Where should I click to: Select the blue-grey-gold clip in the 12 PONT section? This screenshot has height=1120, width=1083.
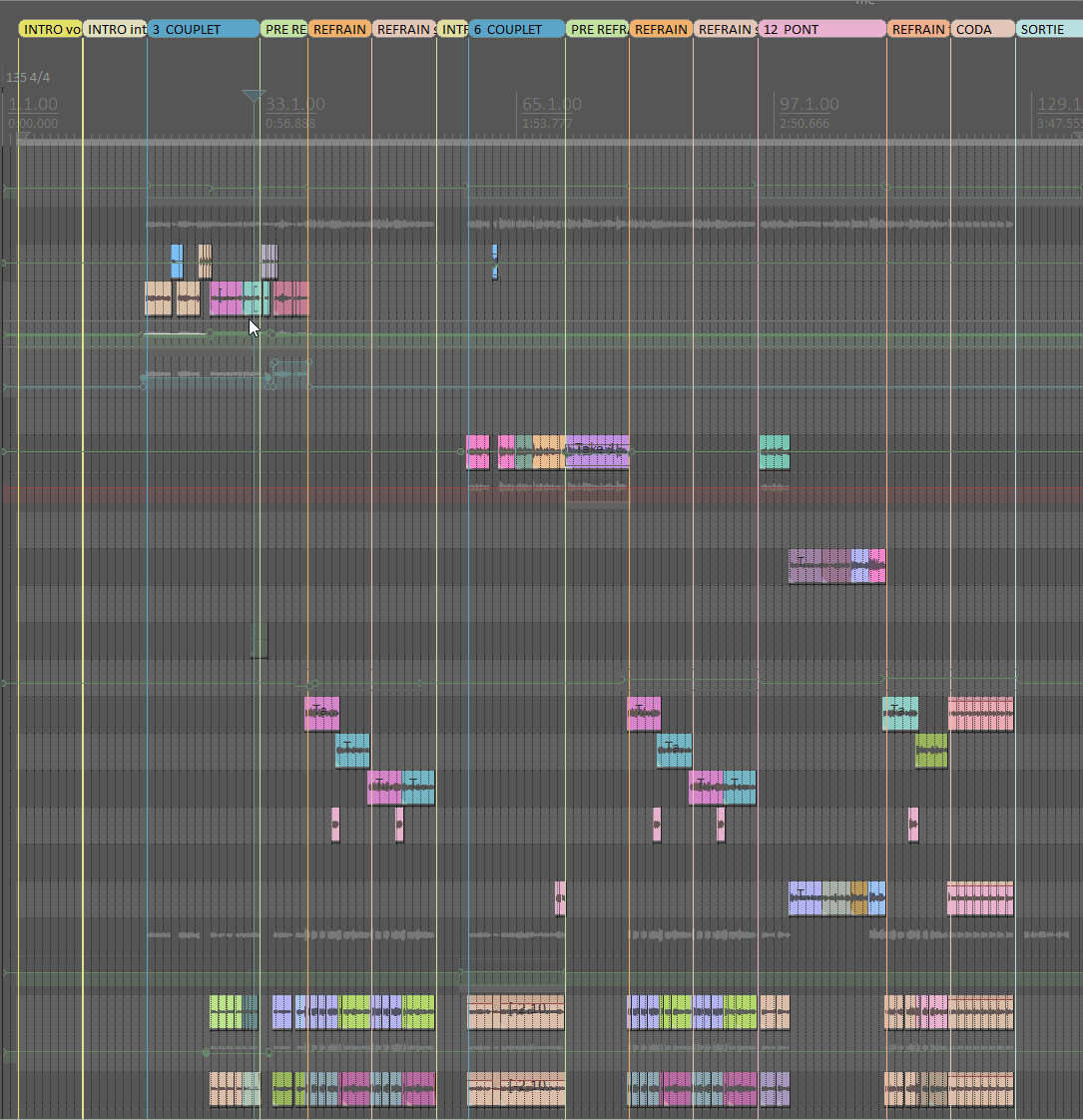click(x=837, y=897)
